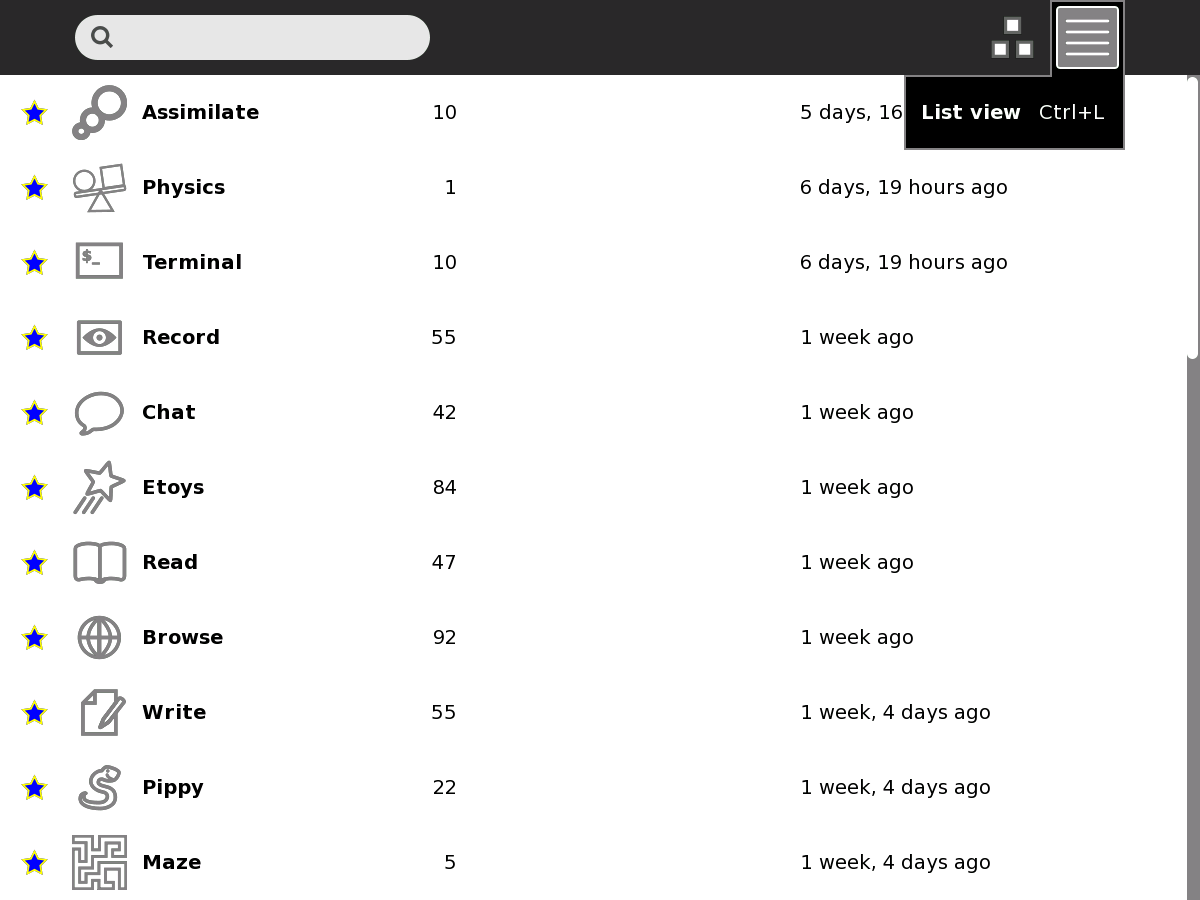
Task: Toggle the favorite star next to Maze
Action: 34,863
